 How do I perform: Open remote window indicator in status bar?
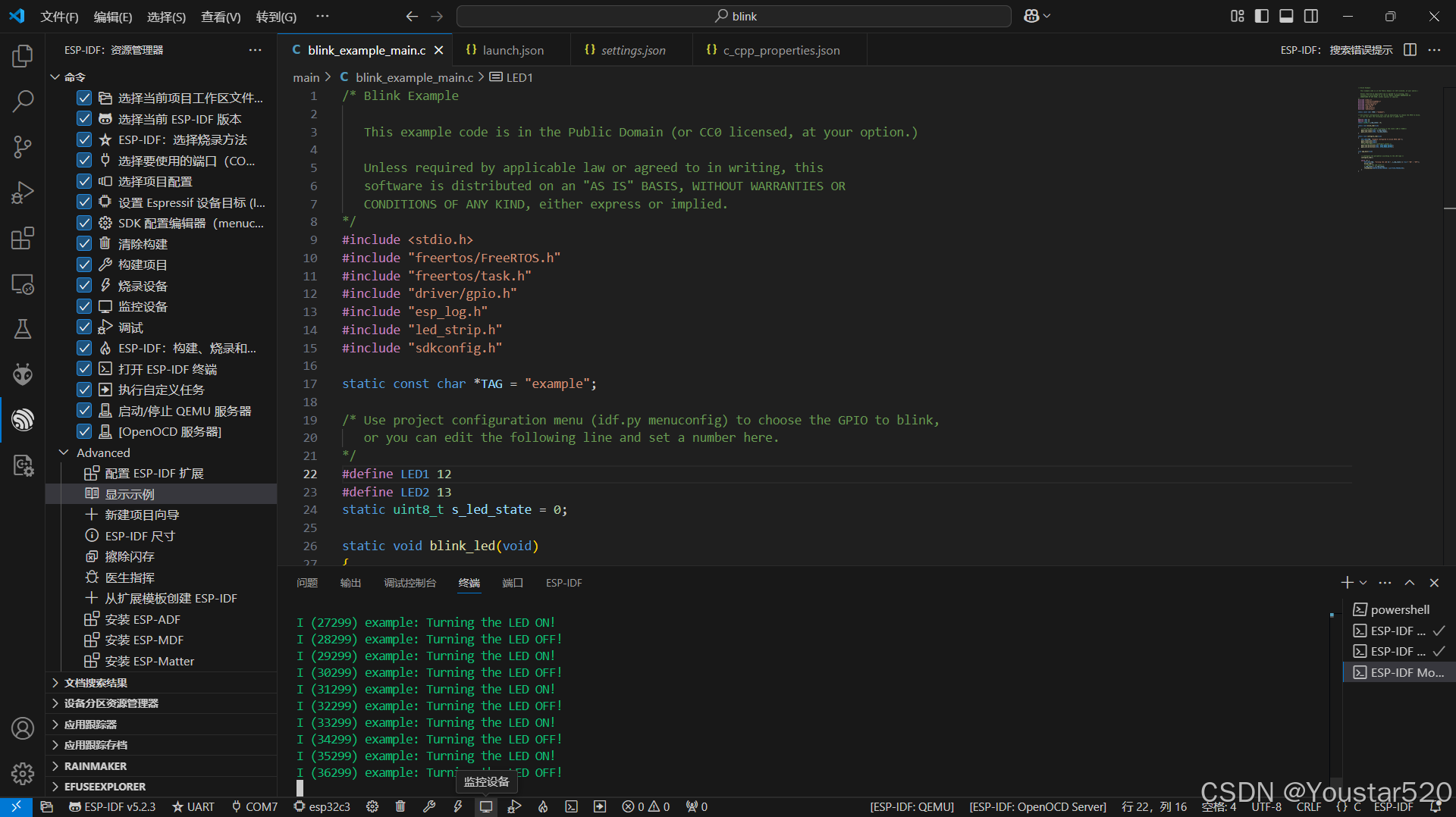(16, 806)
